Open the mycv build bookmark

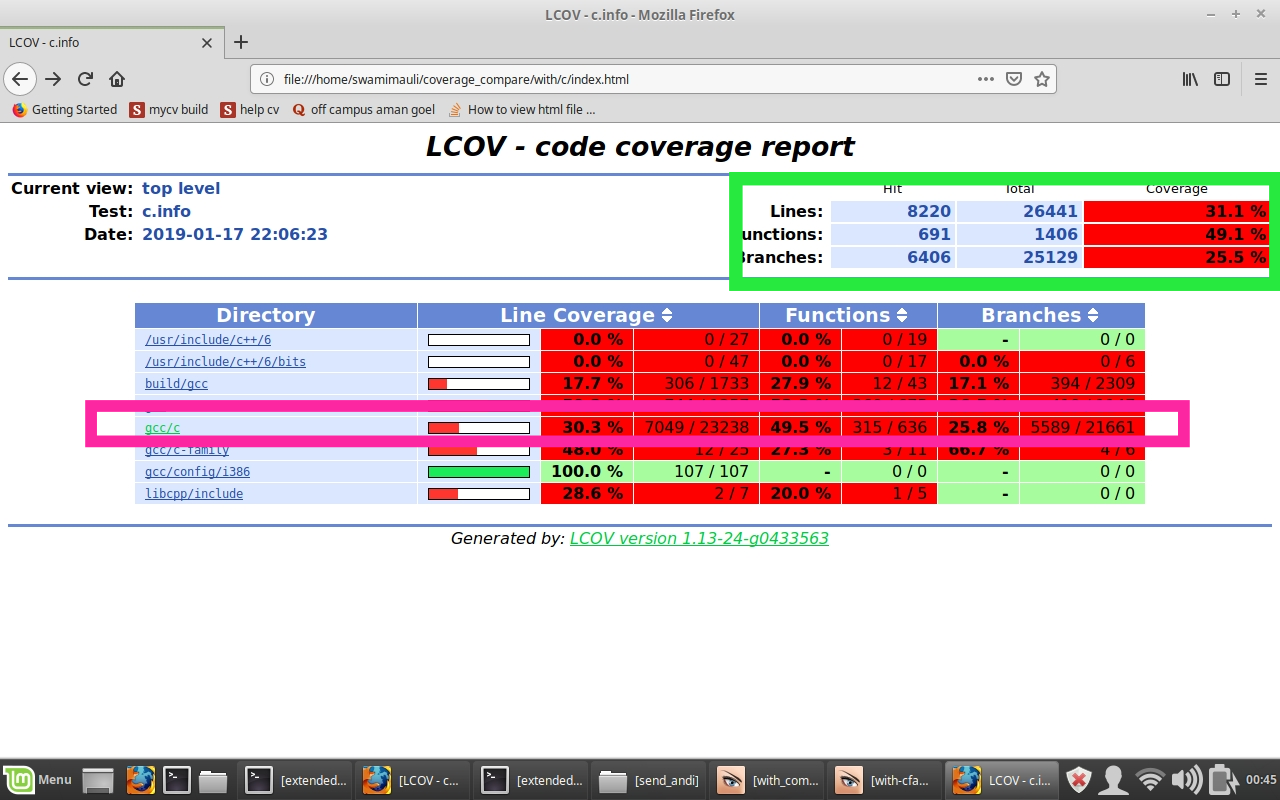[x=169, y=110]
